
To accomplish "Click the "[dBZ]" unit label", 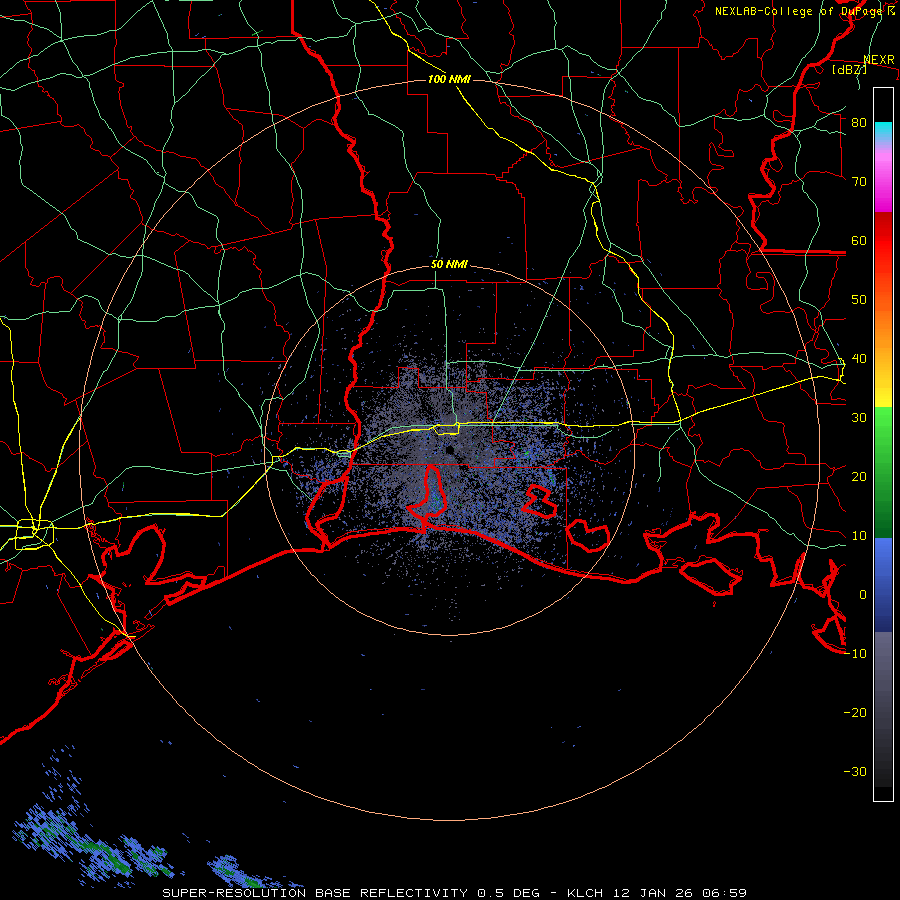I will pyautogui.click(x=850, y=69).
